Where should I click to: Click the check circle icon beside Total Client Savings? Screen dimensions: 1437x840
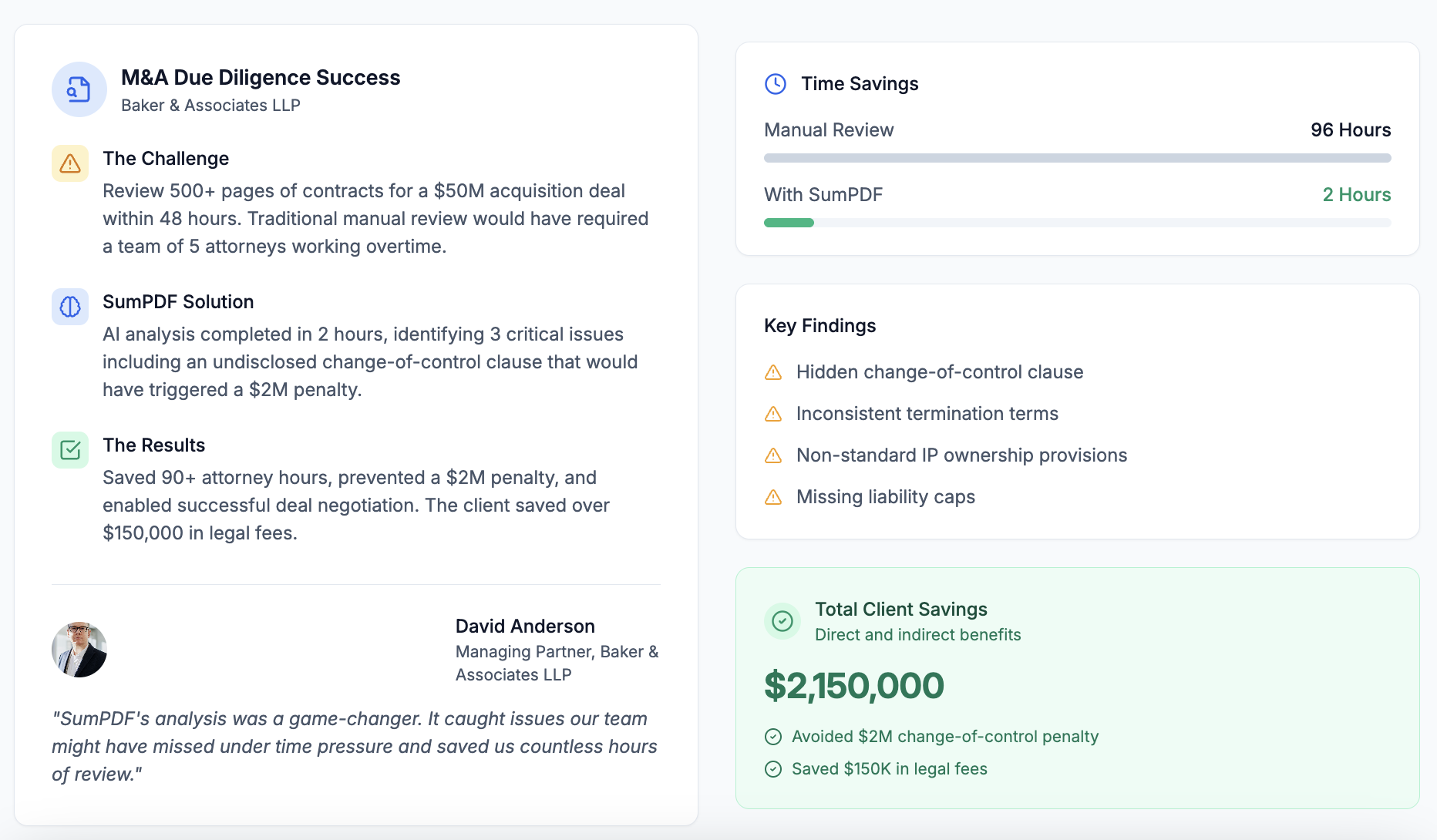(x=782, y=621)
